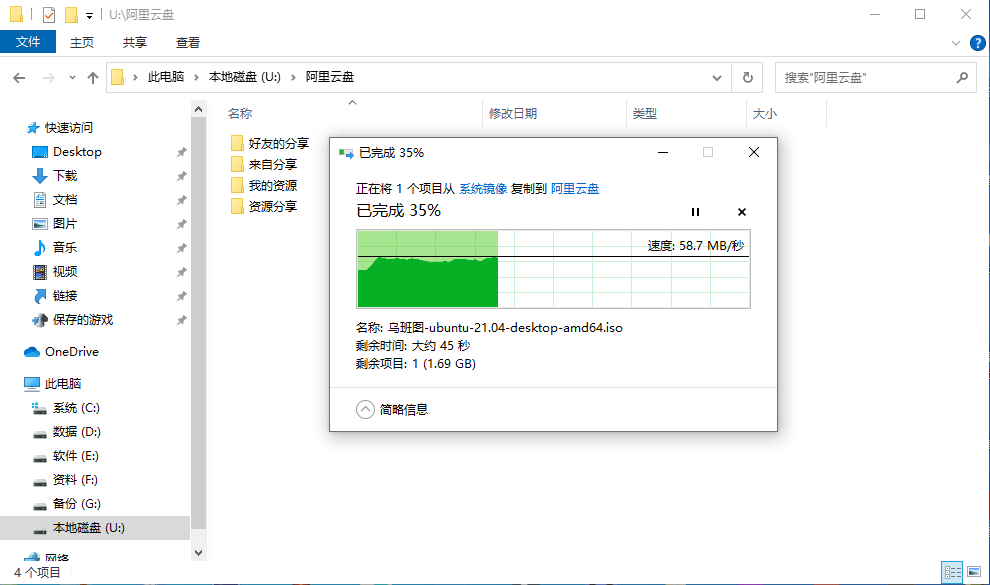
Task: Cancel the copy with the X button
Action: (741, 212)
